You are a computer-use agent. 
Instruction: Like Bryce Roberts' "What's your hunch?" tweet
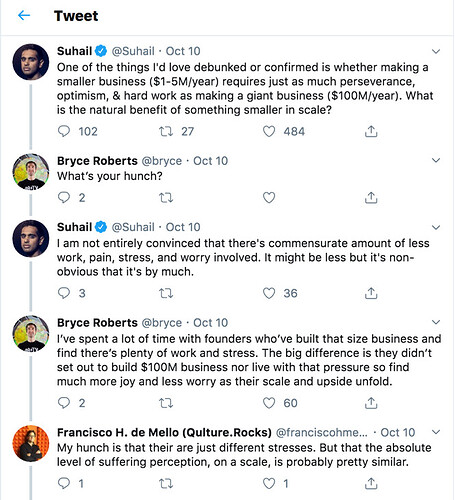[x=269, y=198]
